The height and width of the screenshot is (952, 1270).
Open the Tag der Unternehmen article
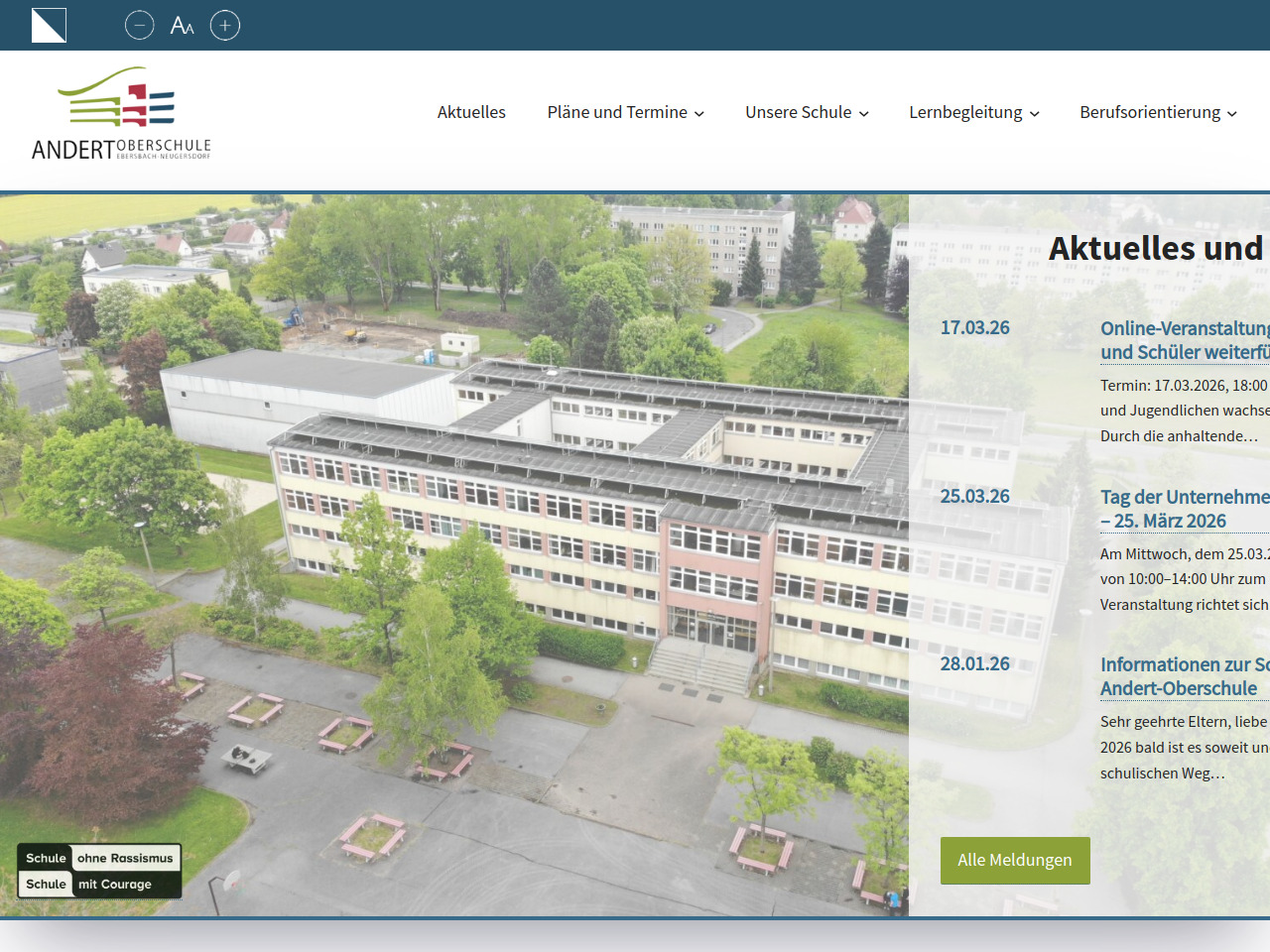(x=1184, y=509)
